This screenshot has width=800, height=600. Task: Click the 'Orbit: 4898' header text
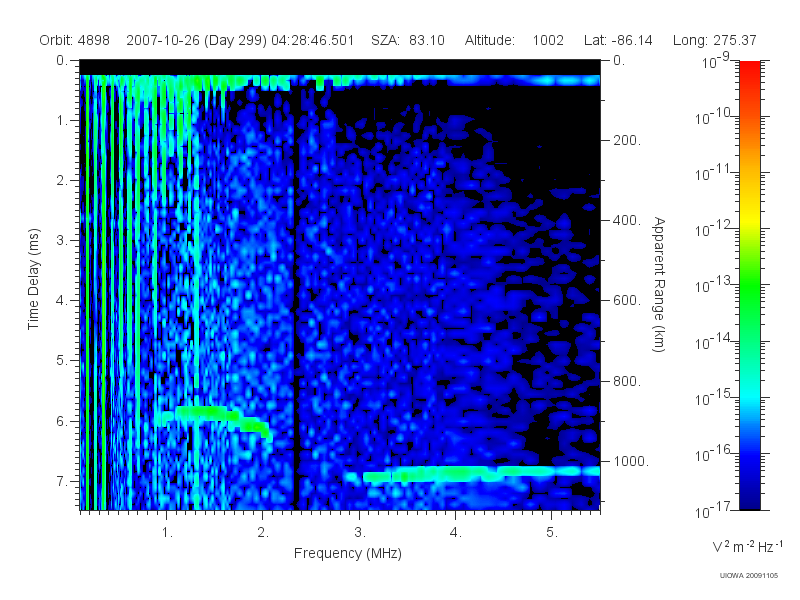(x=74, y=40)
